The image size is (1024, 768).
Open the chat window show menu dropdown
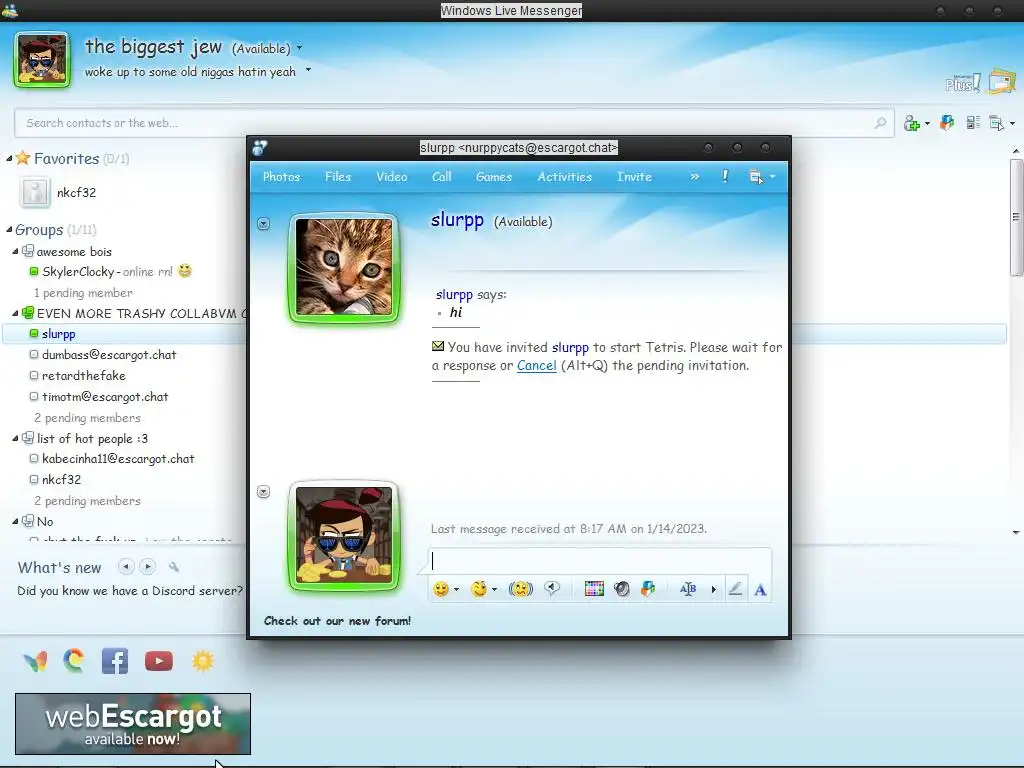point(773,177)
